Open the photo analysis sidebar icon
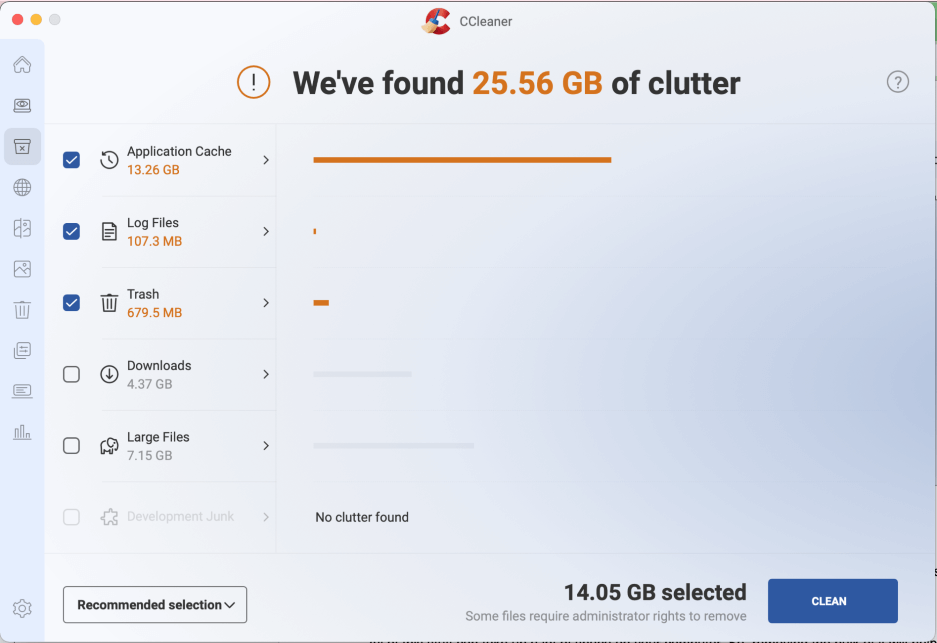 22,269
